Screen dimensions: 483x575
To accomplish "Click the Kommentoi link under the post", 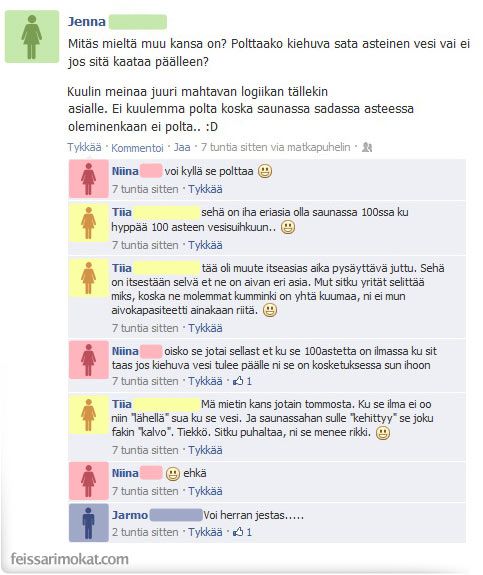I will pyautogui.click(x=137, y=148).
